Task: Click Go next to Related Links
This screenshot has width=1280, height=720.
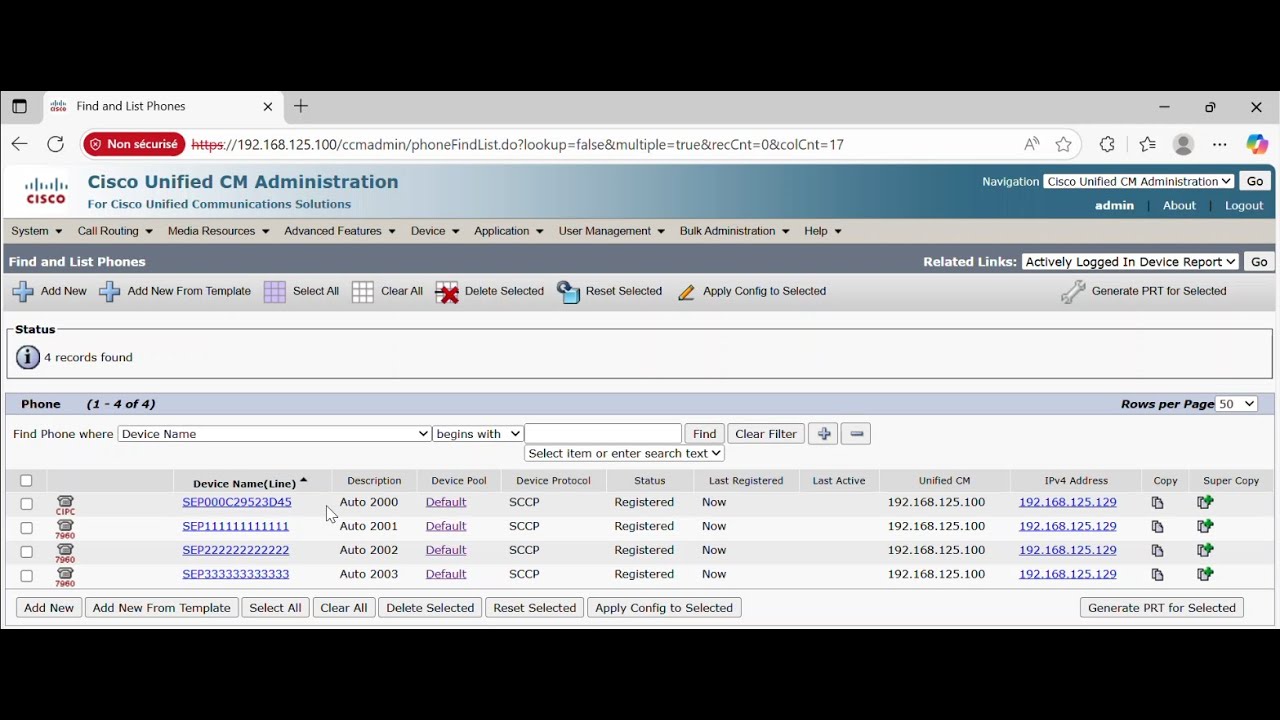Action: tap(1259, 262)
